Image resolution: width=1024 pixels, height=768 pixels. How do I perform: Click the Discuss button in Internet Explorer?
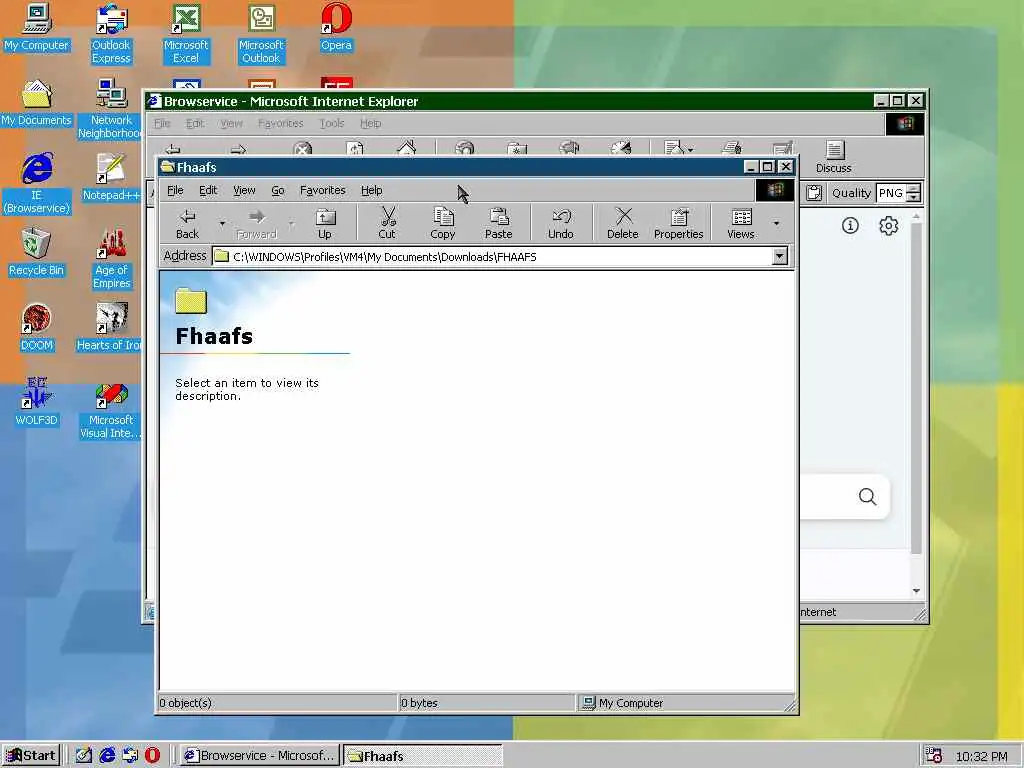[x=833, y=157]
